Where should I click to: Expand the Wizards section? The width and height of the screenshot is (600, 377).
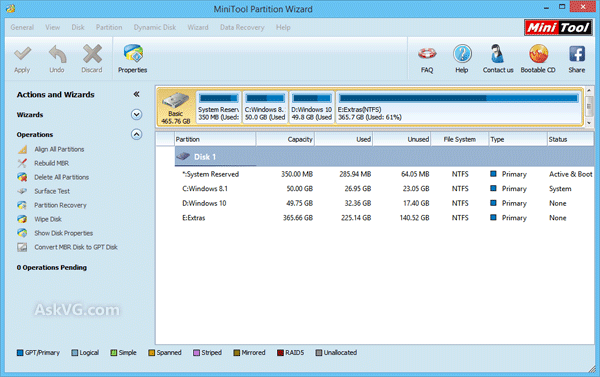pyautogui.click(x=137, y=114)
